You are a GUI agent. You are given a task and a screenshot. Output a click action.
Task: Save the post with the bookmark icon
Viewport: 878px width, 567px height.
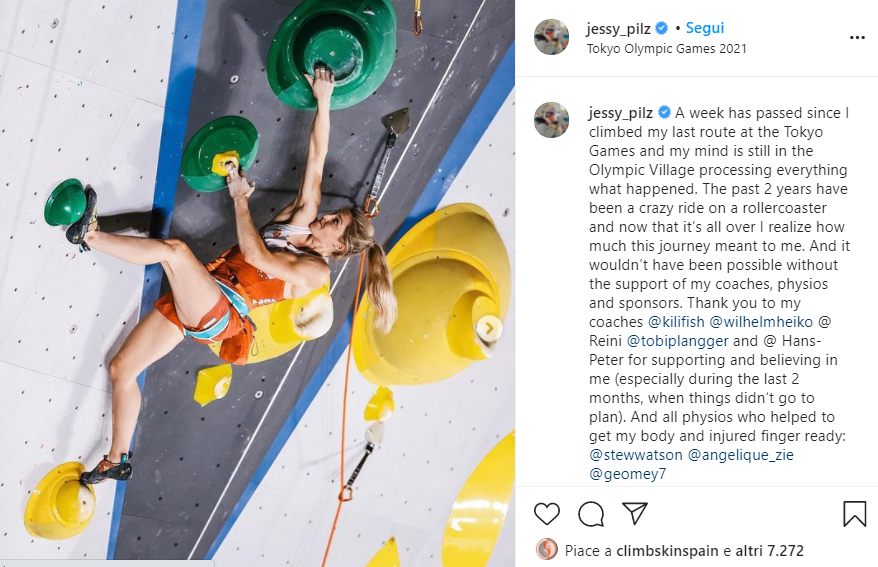click(854, 513)
